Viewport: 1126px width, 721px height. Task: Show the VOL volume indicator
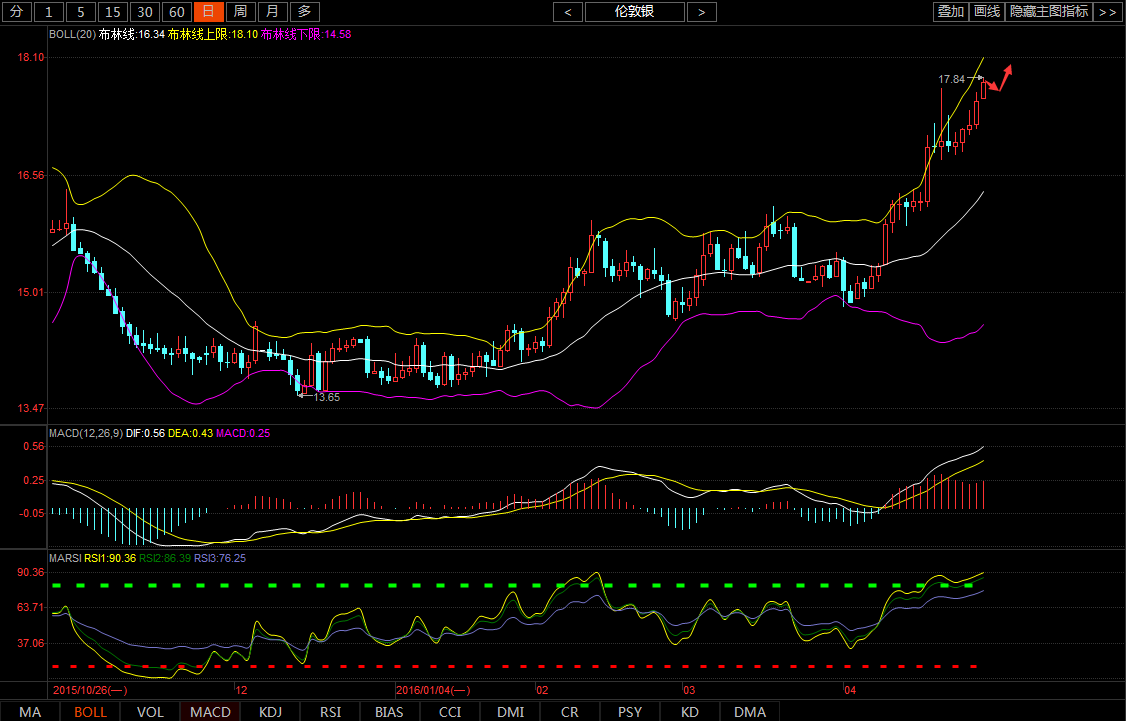click(x=150, y=712)
